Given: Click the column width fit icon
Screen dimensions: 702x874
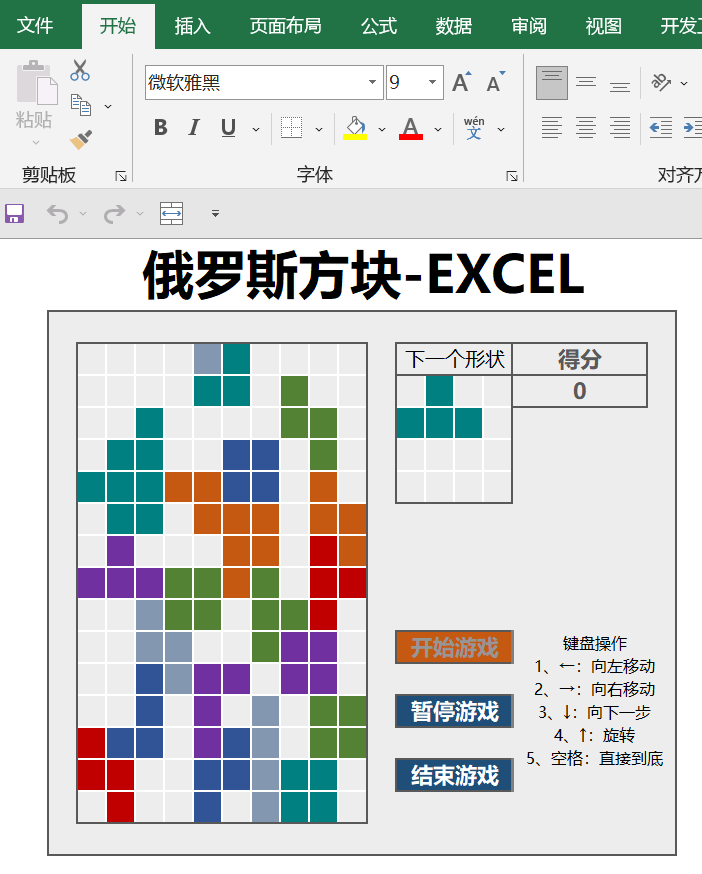Looking at the screenshot, I should (x=171, y=213).
